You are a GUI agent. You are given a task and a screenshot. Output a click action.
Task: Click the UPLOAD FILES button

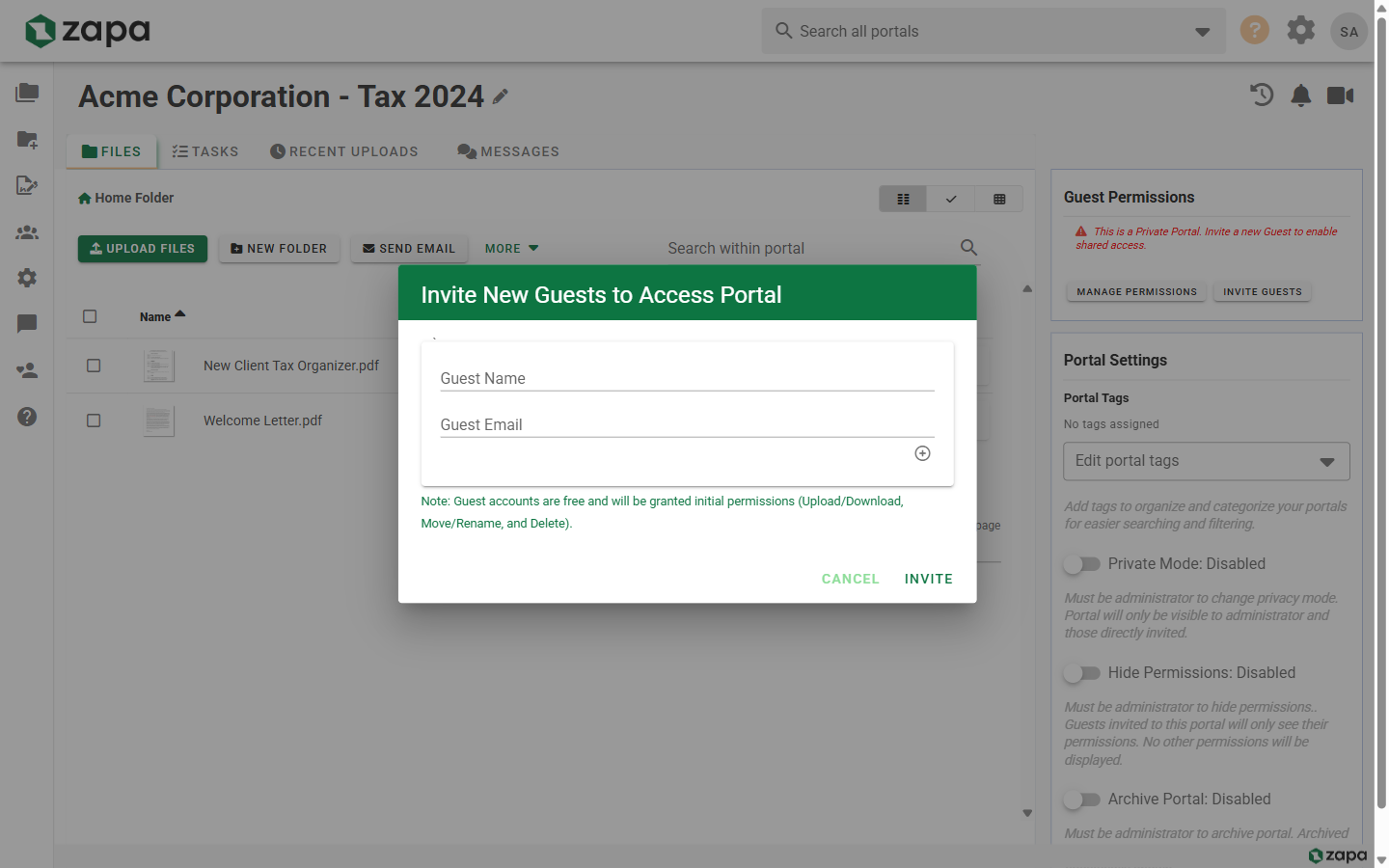tap(143, 249)
